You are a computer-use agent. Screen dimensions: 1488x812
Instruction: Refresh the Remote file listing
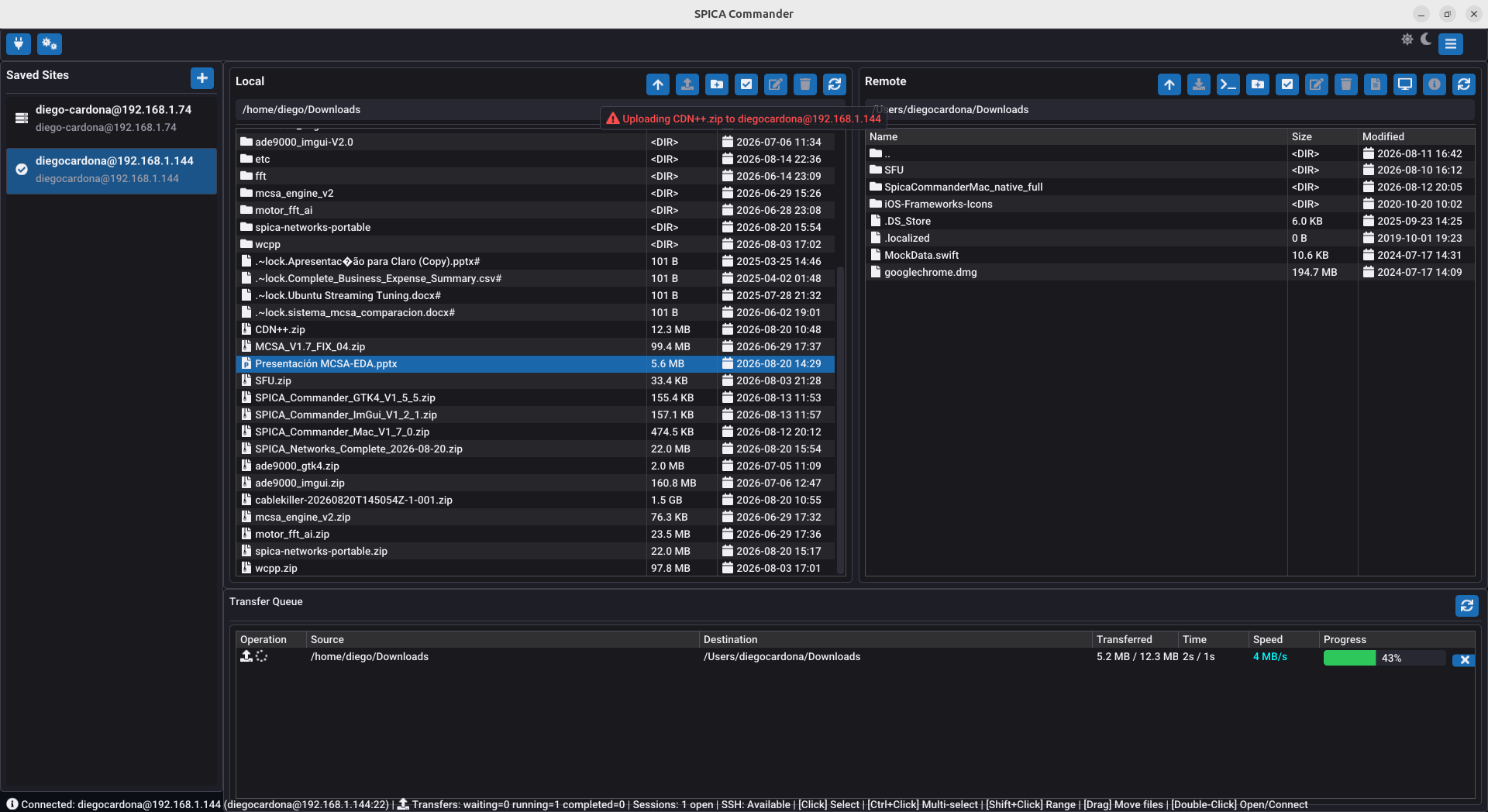(1464, 84)
